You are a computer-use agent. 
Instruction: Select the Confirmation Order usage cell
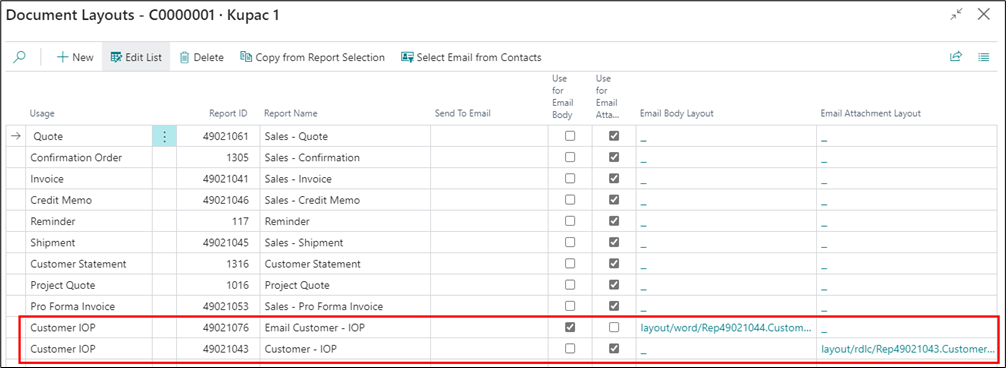(x=89, y=157)
